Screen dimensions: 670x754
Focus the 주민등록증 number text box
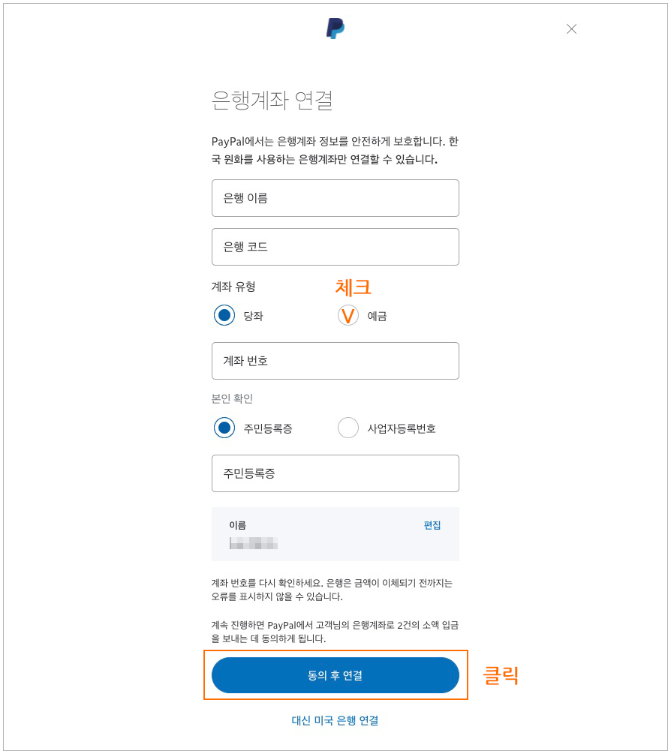click(335, 473)
